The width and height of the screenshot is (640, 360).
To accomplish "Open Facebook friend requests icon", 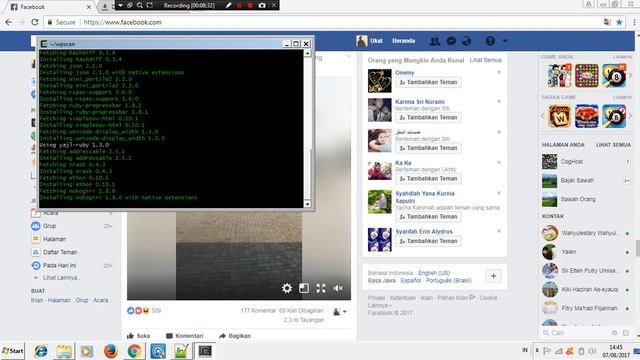I will [435, 41].
